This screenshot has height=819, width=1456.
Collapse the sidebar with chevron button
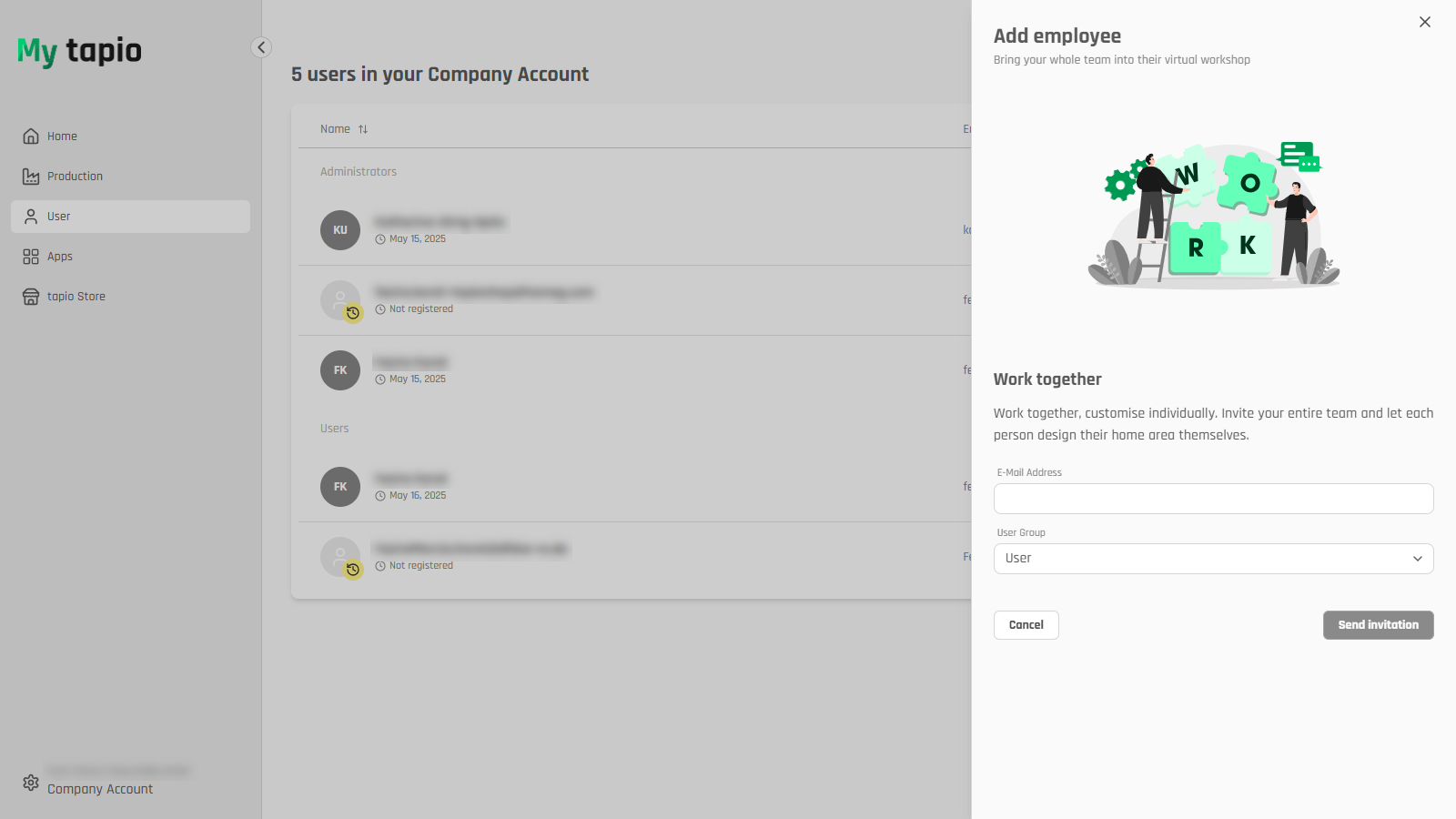click(261, 47)
